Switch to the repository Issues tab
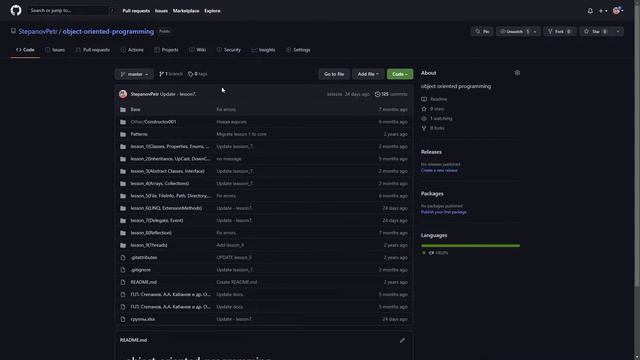Viewport: 640px width, 360px height. point(55,50)
